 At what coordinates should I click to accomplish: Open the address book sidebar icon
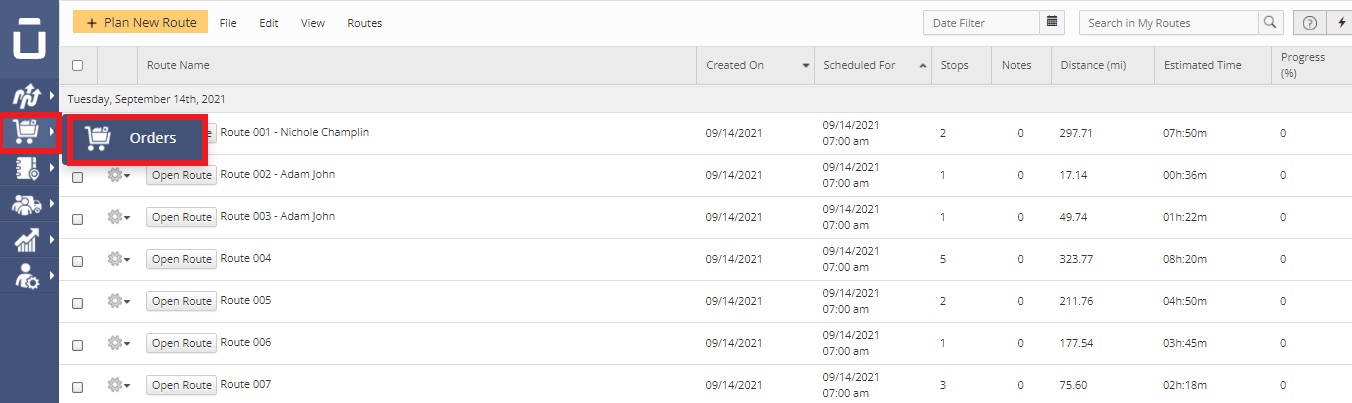tap(25, 169)
